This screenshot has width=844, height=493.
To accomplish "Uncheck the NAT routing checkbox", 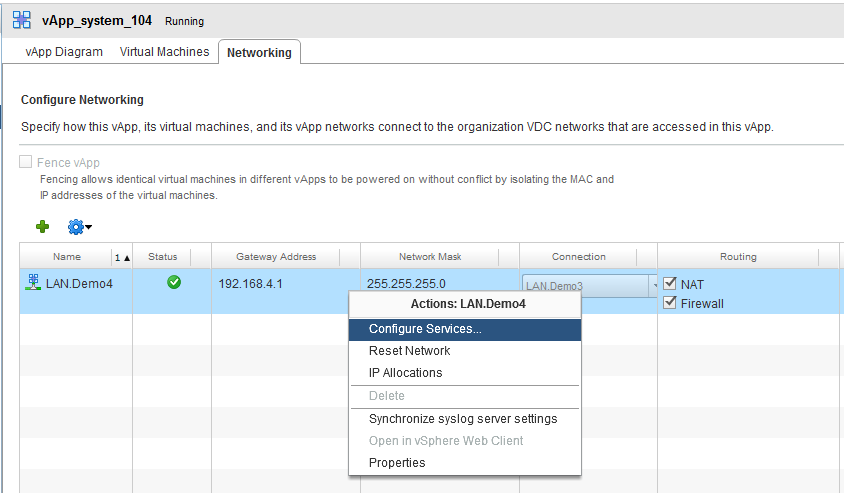I will (670, 283).
